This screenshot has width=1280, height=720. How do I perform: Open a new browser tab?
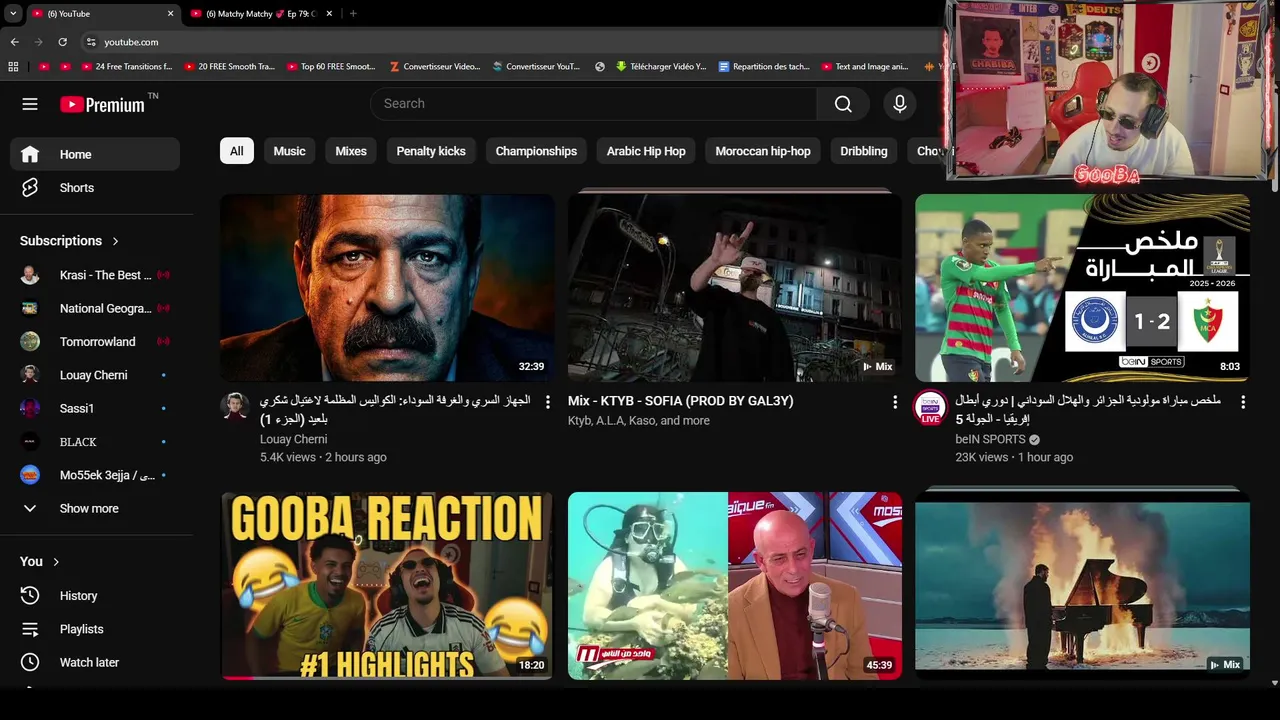pos(353,14)
